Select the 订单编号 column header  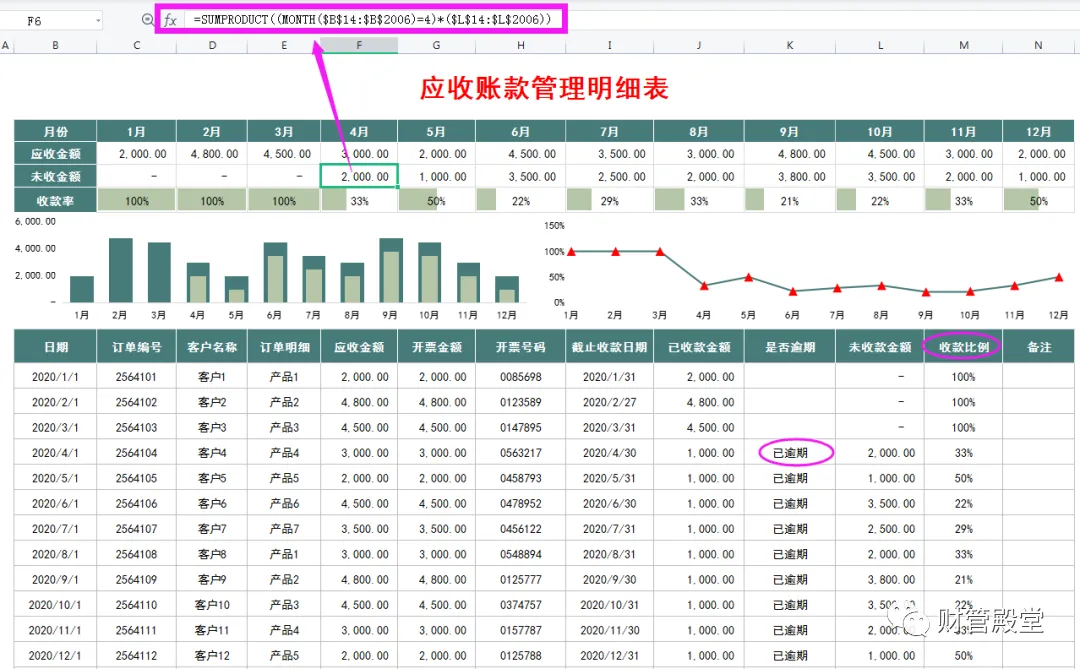pyautogui.click(x=136, y=347)
